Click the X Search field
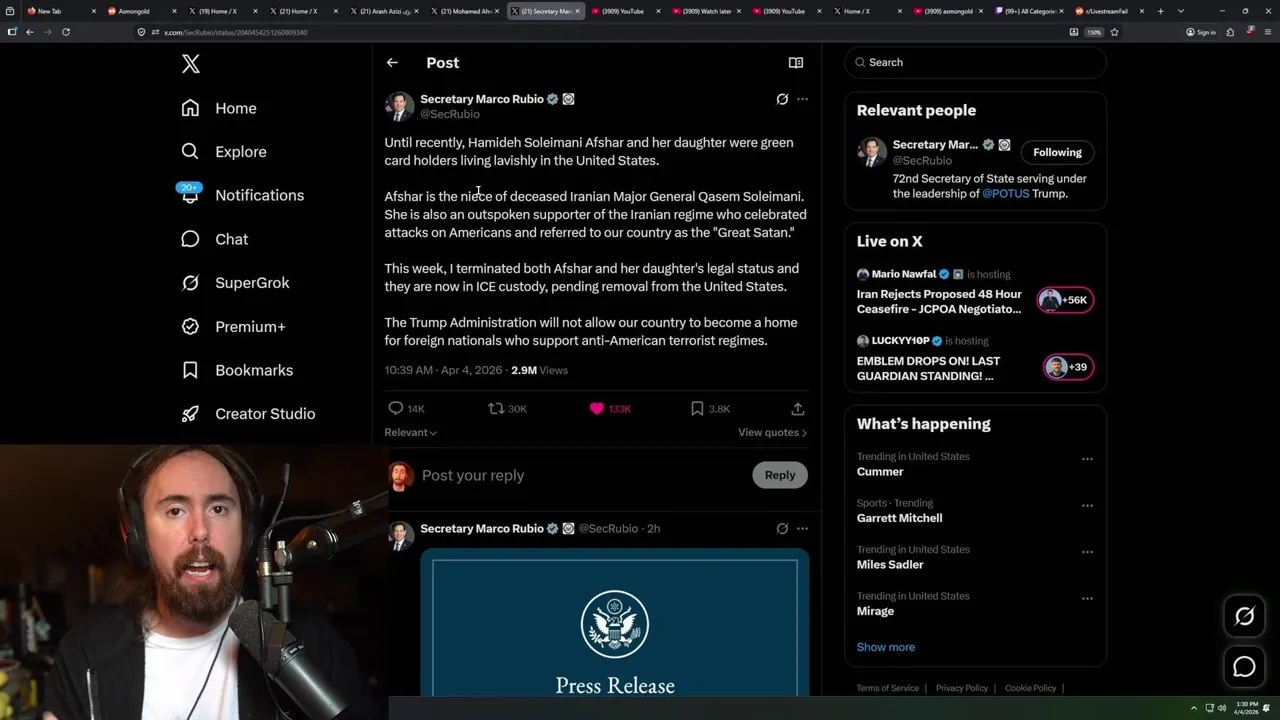The image size is (1280, 720). coord(975,62)
